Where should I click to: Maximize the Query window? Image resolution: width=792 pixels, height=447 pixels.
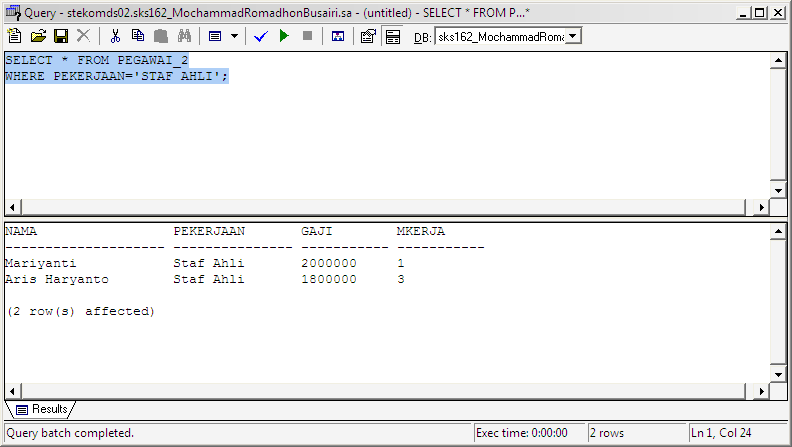pos(760,13)
